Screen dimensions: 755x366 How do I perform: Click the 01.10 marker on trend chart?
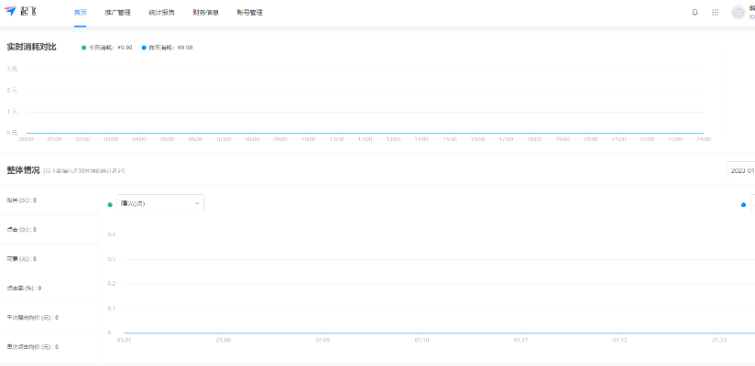click(422, 340)
